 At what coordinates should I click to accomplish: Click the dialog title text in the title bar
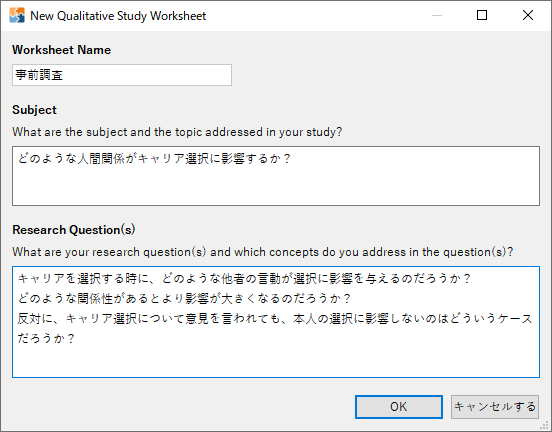[x=118, y=16]
